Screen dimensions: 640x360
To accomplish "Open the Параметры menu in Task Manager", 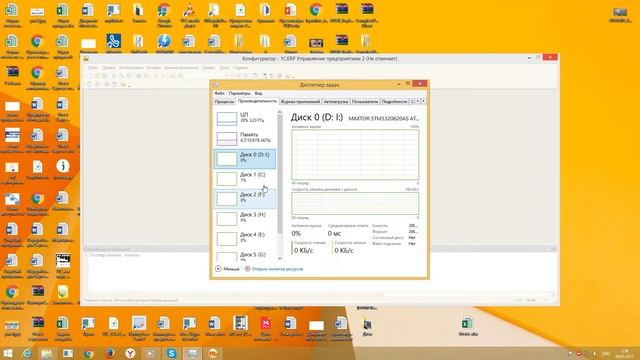I will click(x=239, y=93).
